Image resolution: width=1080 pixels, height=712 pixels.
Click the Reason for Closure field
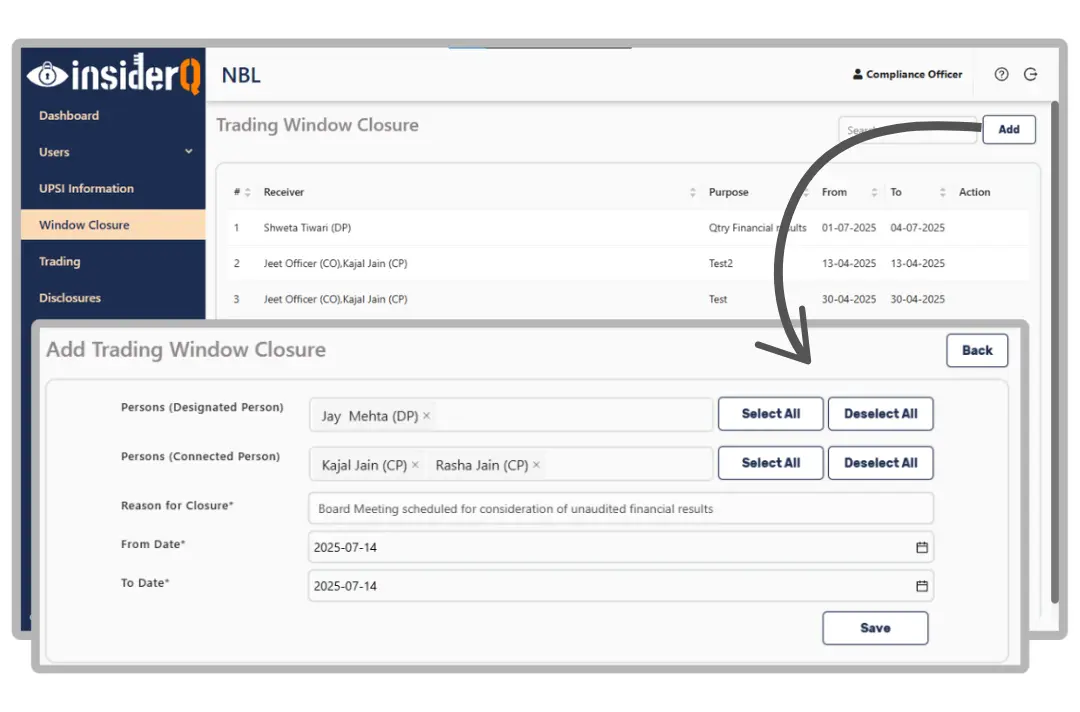click(621, 509)
